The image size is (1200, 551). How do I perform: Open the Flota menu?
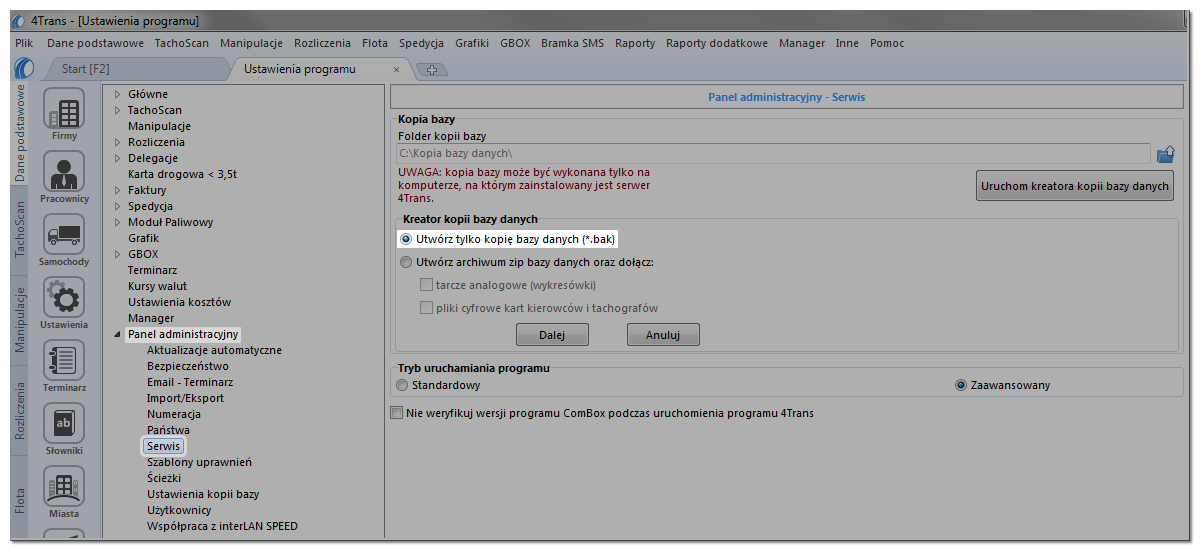pyautogui.click(x=375, y=43)
